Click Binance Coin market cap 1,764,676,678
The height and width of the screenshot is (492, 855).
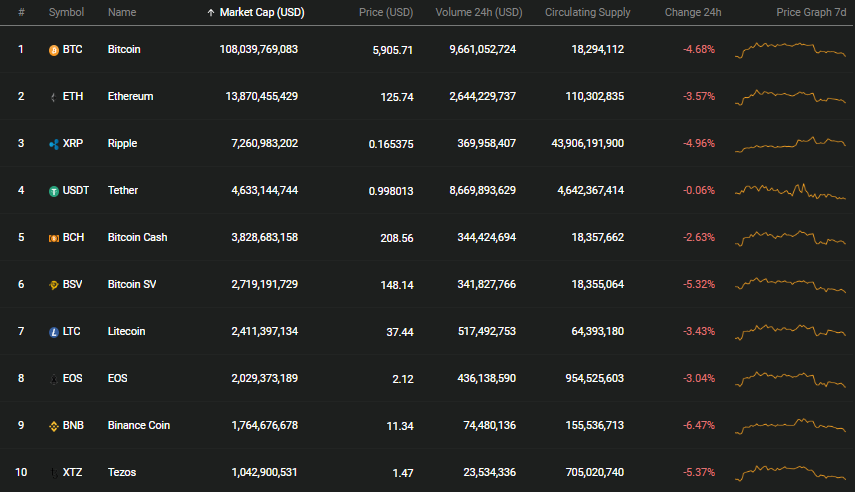coord(264,425)
